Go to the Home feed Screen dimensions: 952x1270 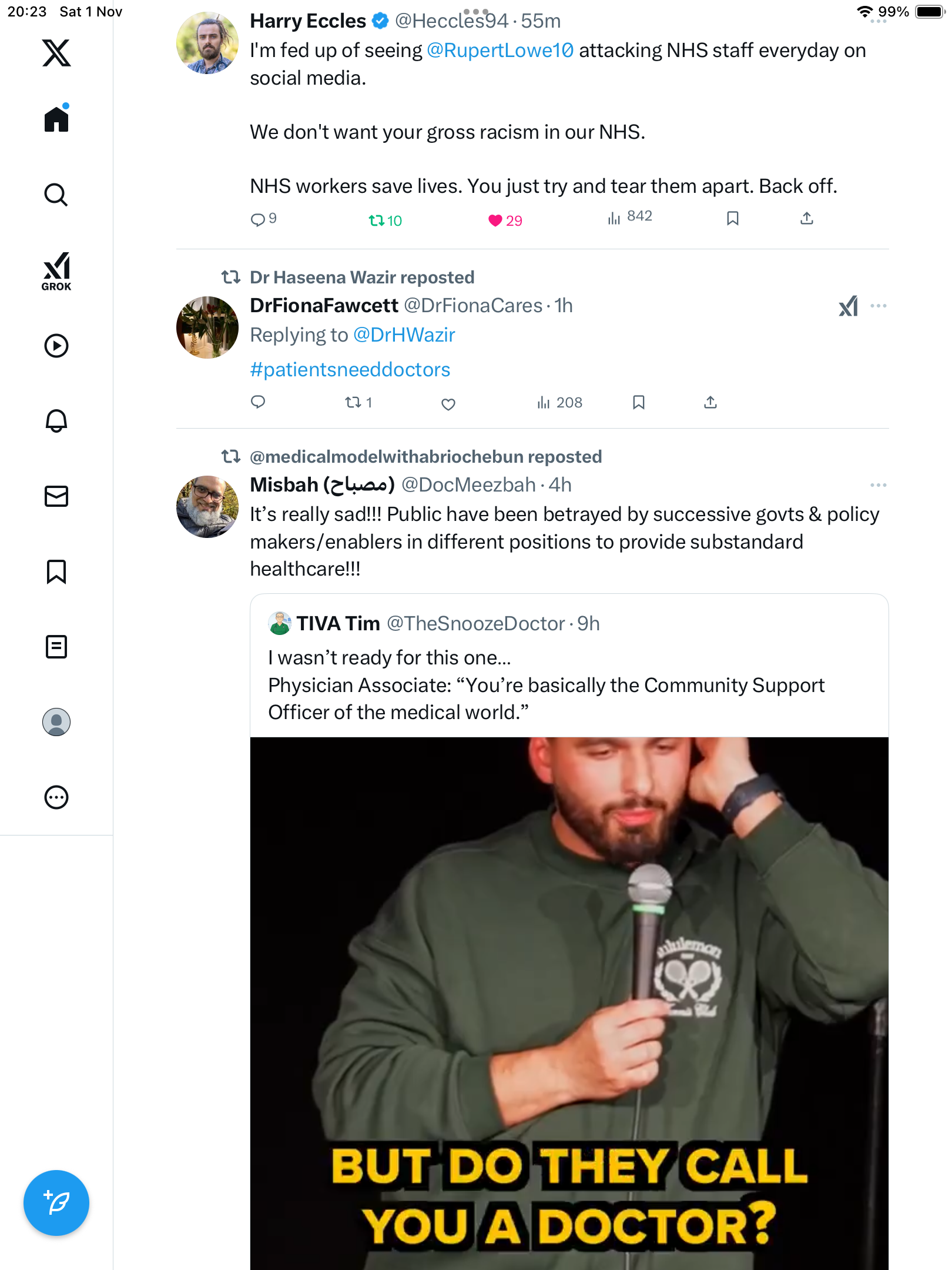pyautogui.click(x=56, y=119)
